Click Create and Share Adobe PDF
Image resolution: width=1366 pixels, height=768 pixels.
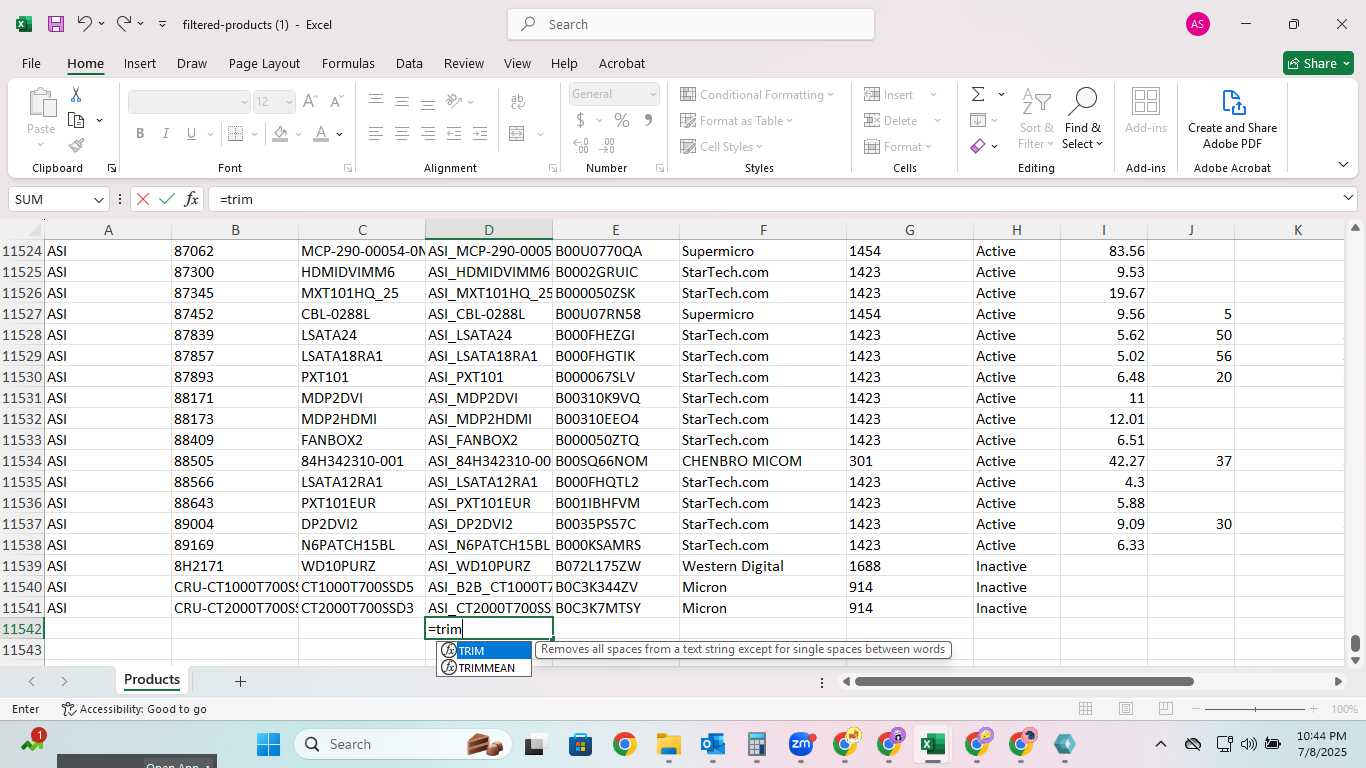[1232, 120]
